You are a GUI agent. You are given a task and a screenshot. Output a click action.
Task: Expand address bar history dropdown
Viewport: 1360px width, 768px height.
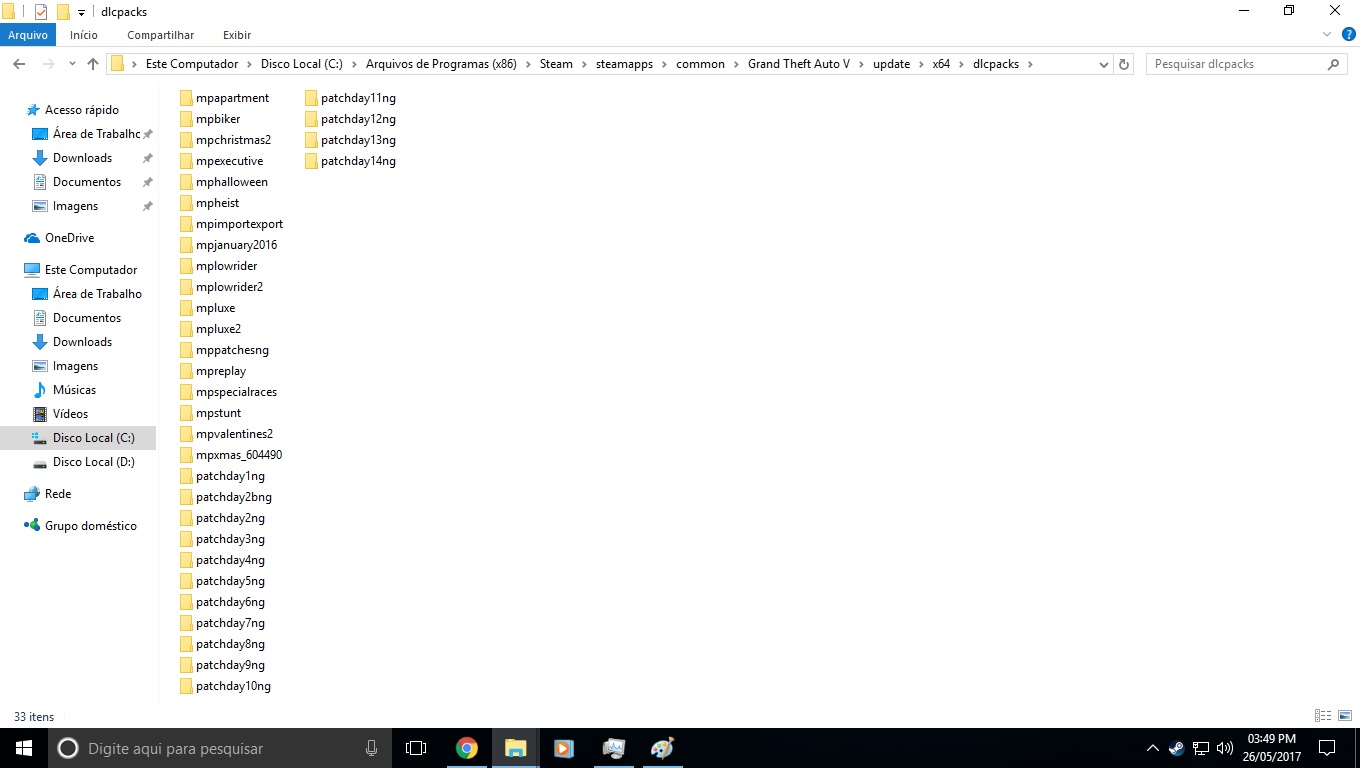pos(1104,64)
